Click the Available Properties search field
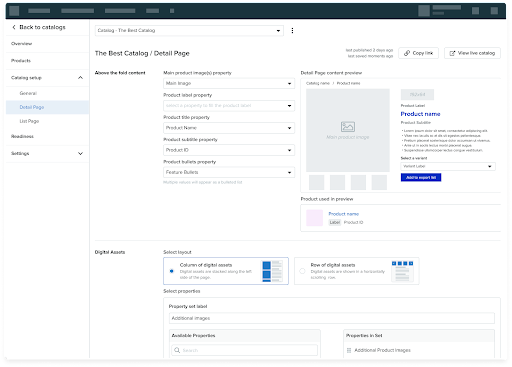 (x=245, y=350)
